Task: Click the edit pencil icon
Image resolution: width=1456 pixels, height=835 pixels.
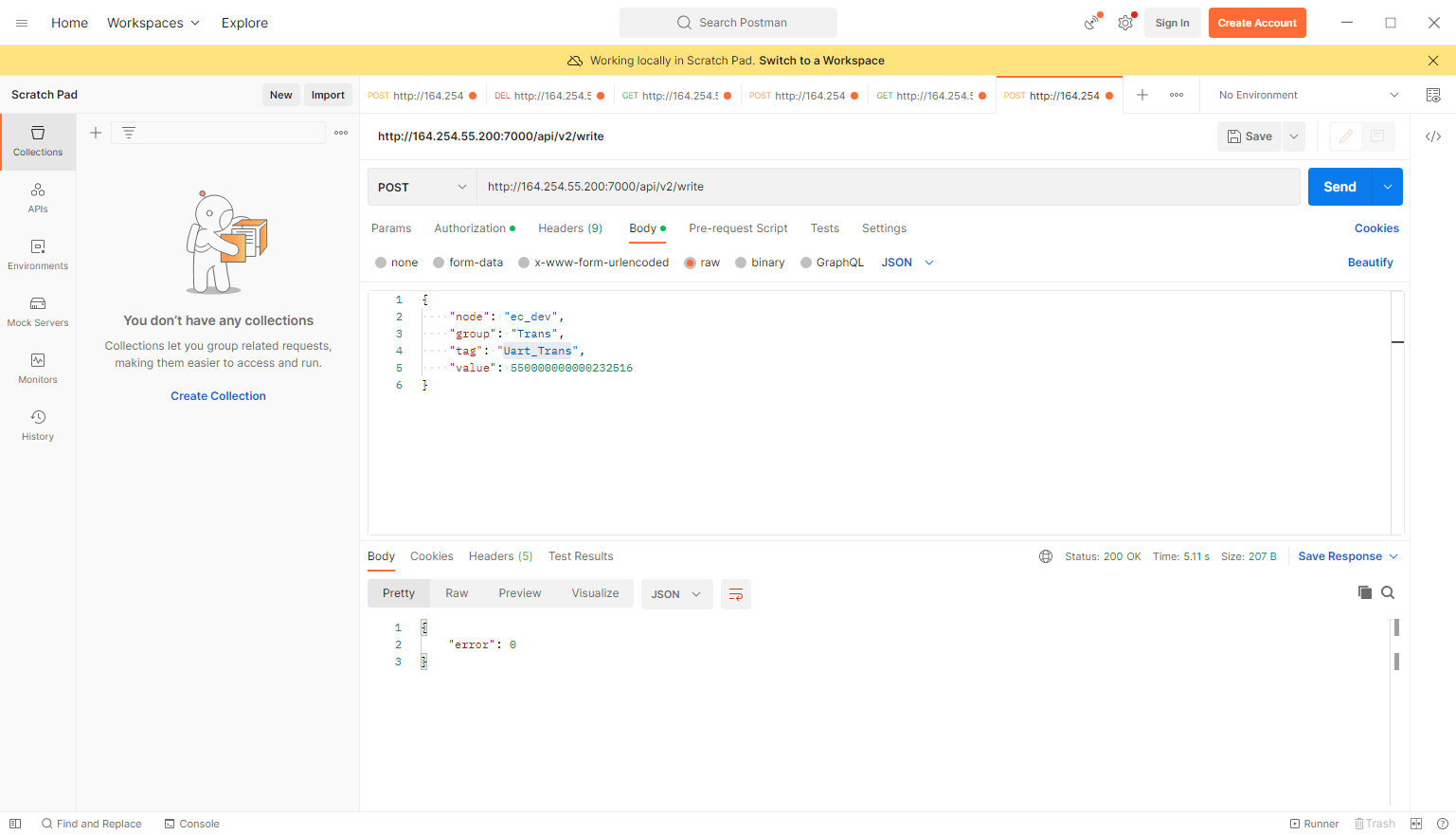Action: 1345,136
